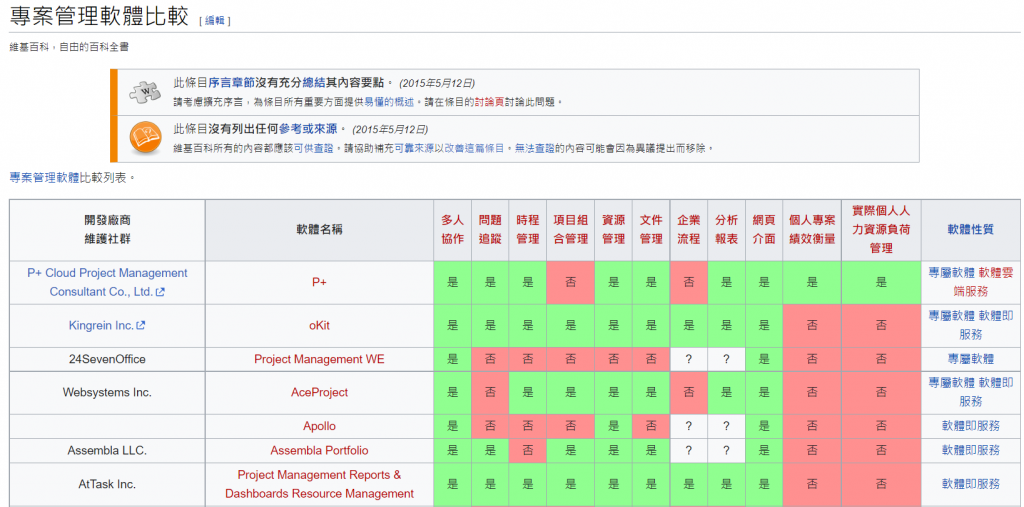Screen dimensions: 1024x507
Task: Click 否 under 企業流程 in P+ row
Action: tap(689, 283)
